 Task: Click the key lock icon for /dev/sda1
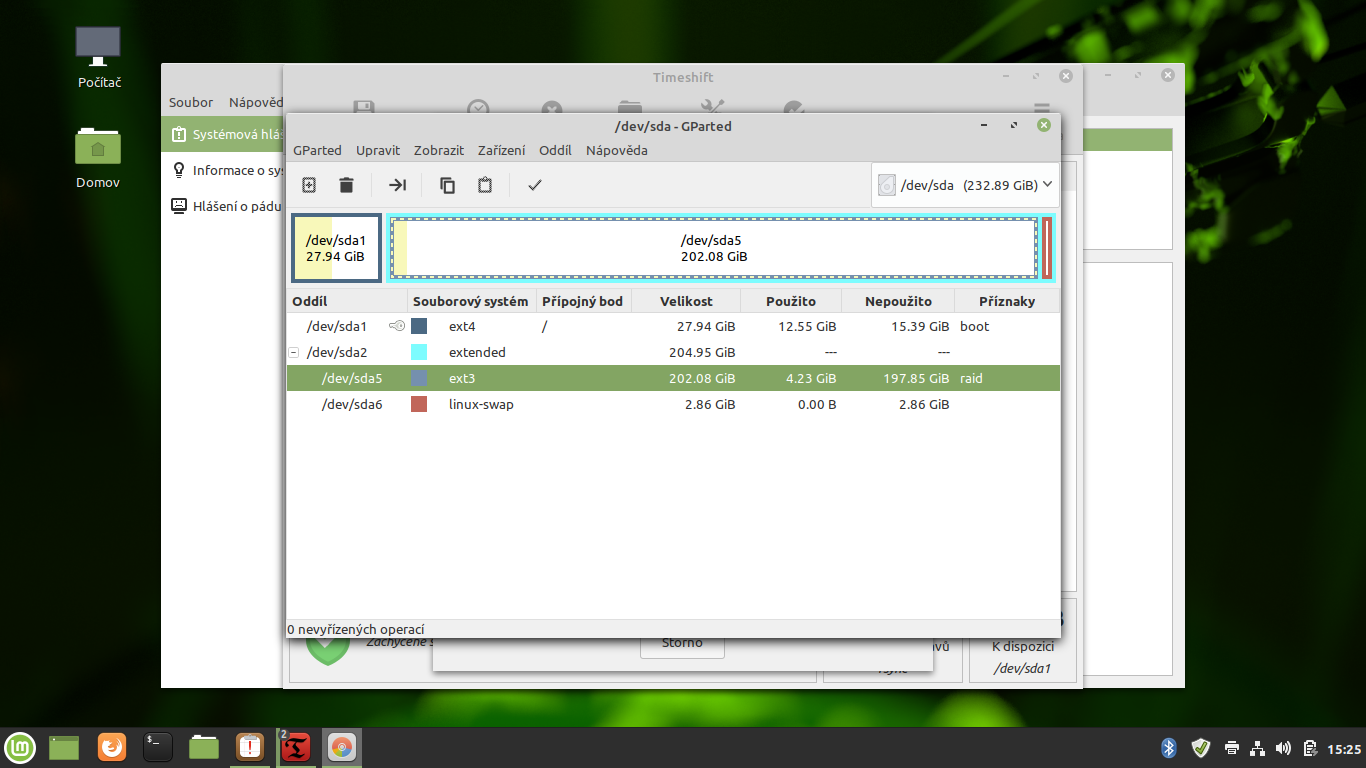coord(397,326)
